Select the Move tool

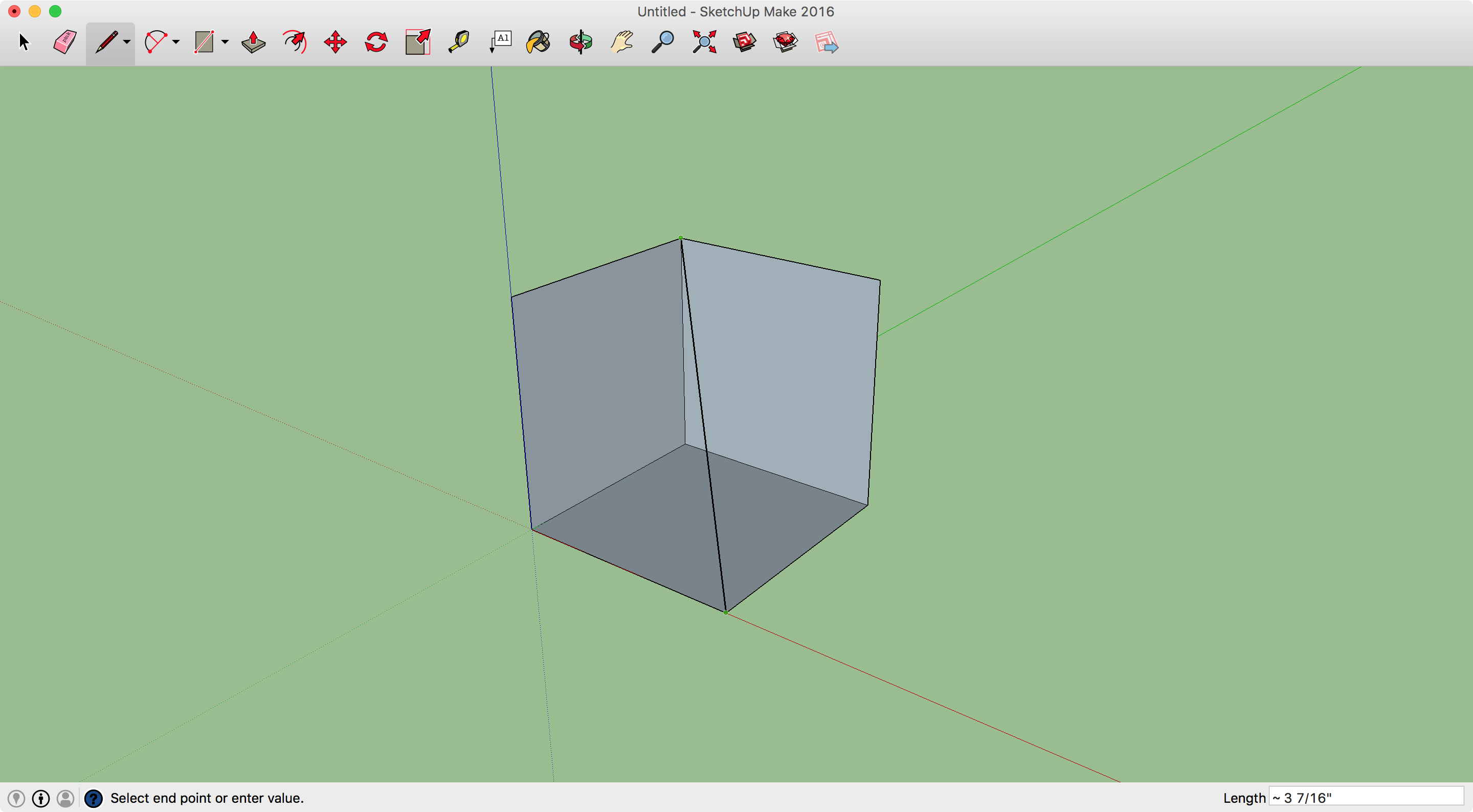coord(335,42)
